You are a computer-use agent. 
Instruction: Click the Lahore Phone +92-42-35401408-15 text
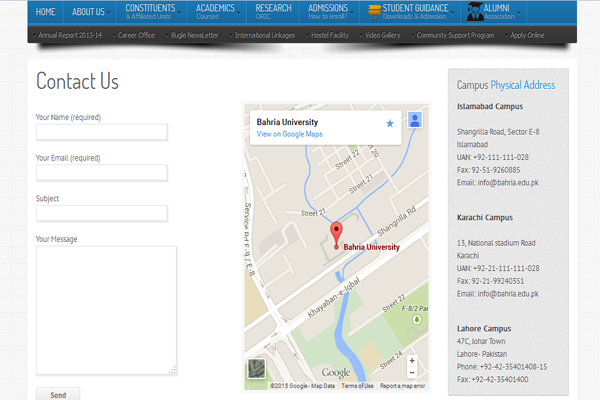[502, 367]
